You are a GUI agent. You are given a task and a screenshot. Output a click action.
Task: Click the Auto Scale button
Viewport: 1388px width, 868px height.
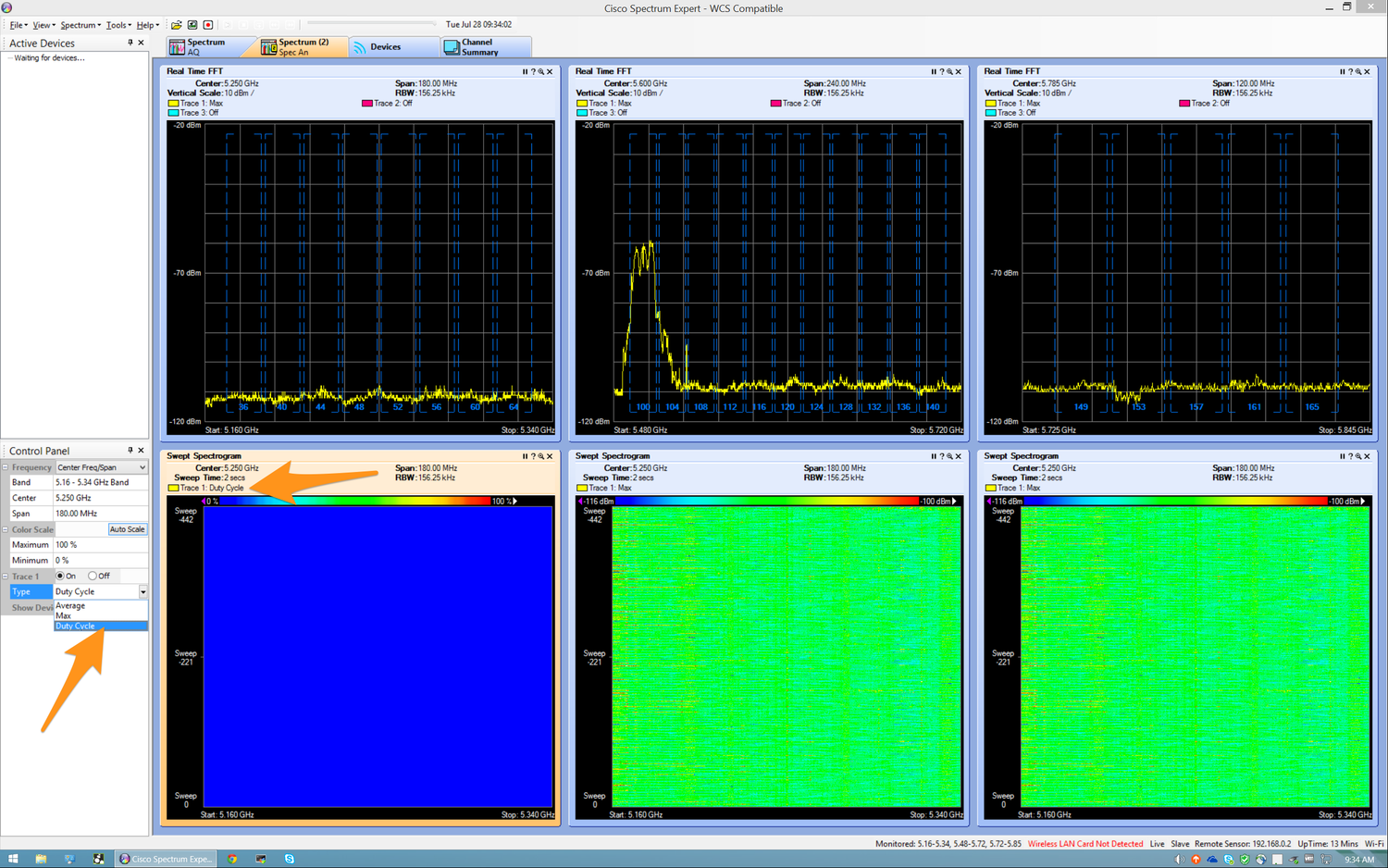click(127, 529)
